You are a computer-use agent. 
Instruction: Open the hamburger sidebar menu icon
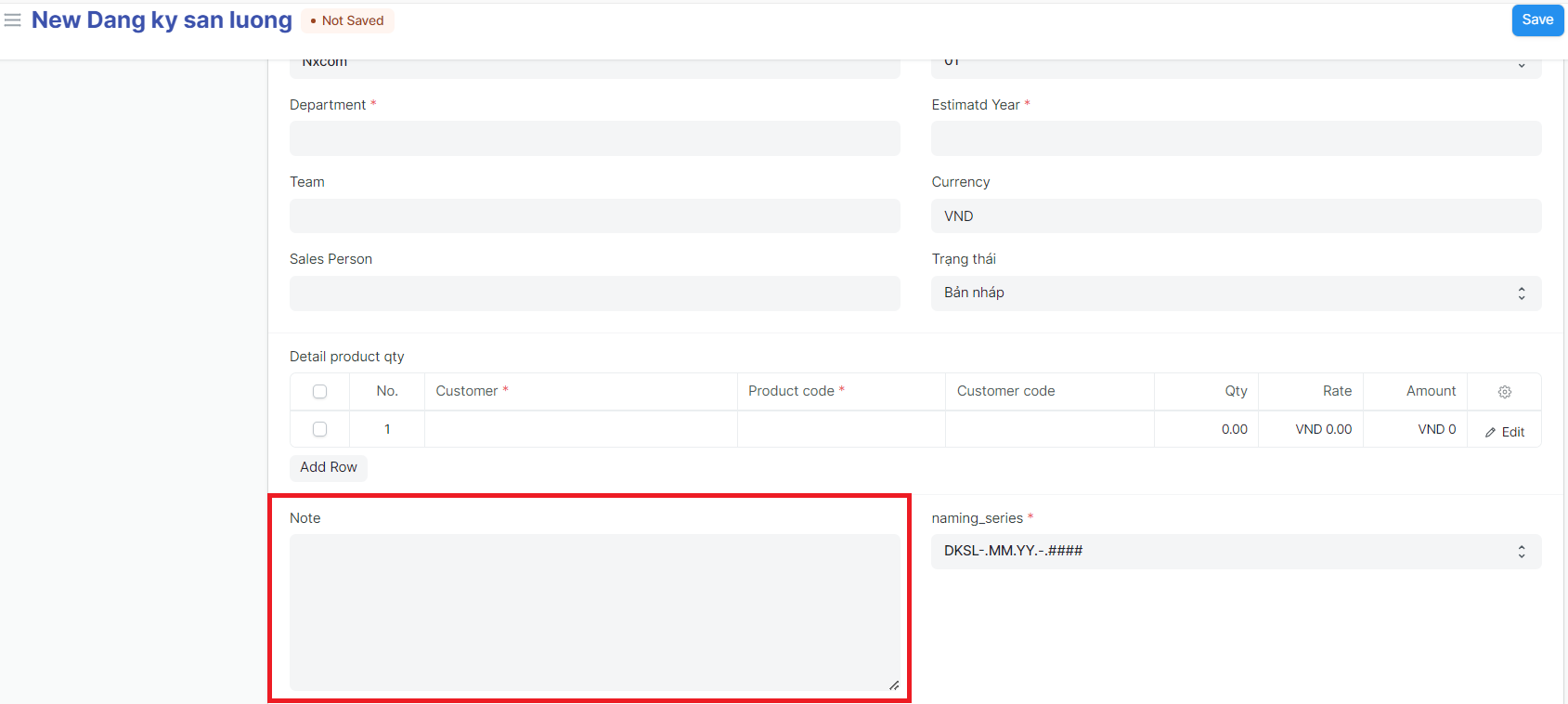click(13, 20)
